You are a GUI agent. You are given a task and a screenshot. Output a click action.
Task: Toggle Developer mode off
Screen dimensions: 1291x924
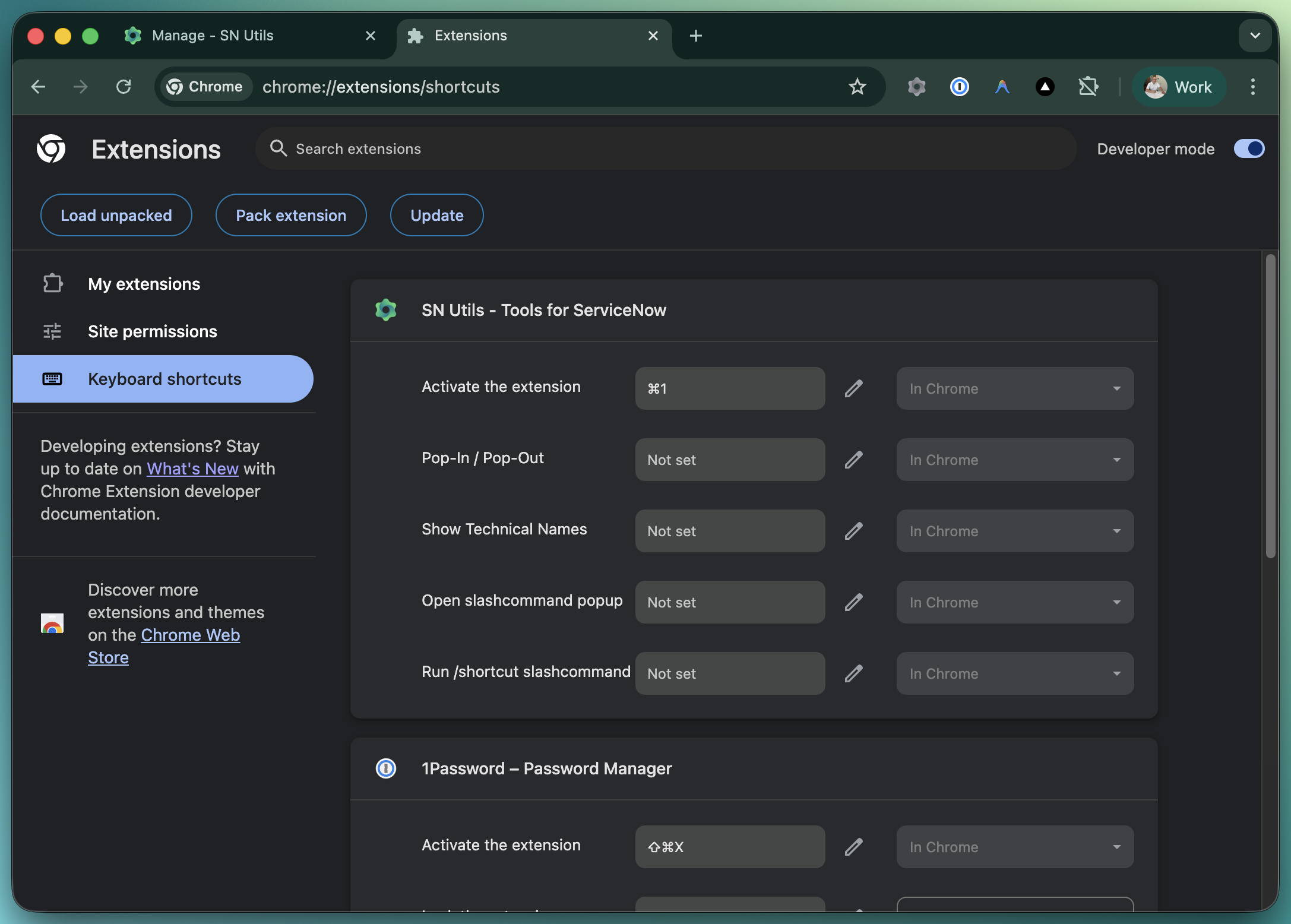(x=1248, y=149)
